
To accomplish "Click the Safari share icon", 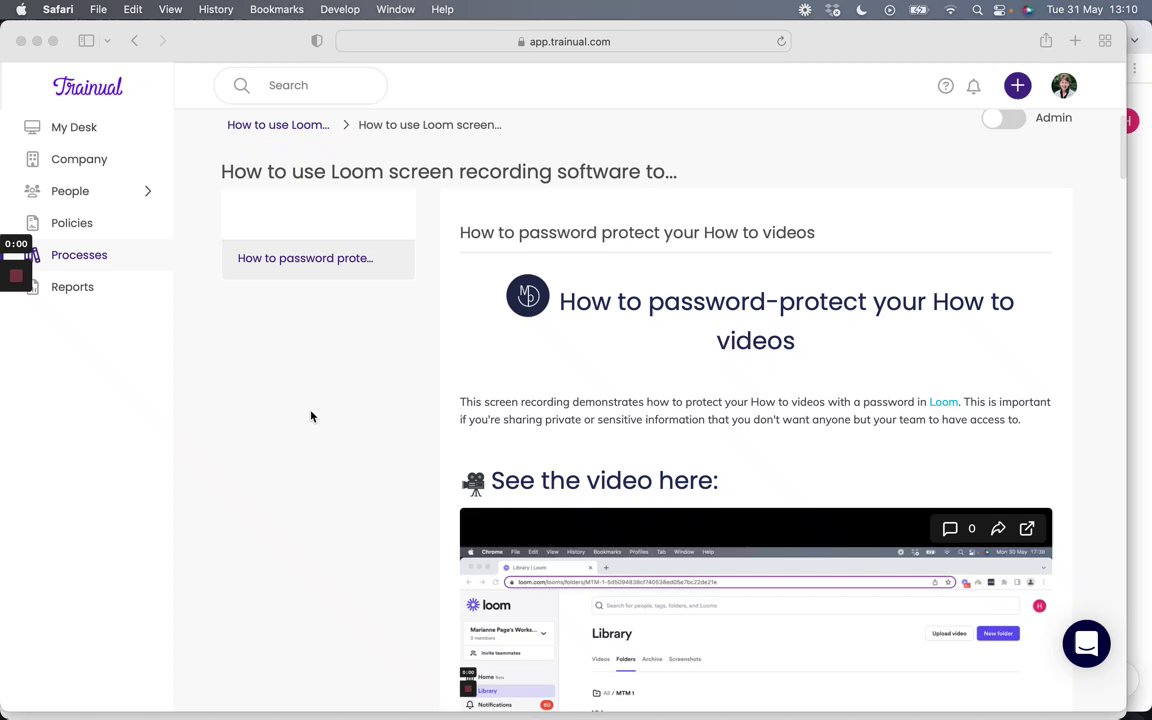I will pyautogui.click(x=1045, y=41).
